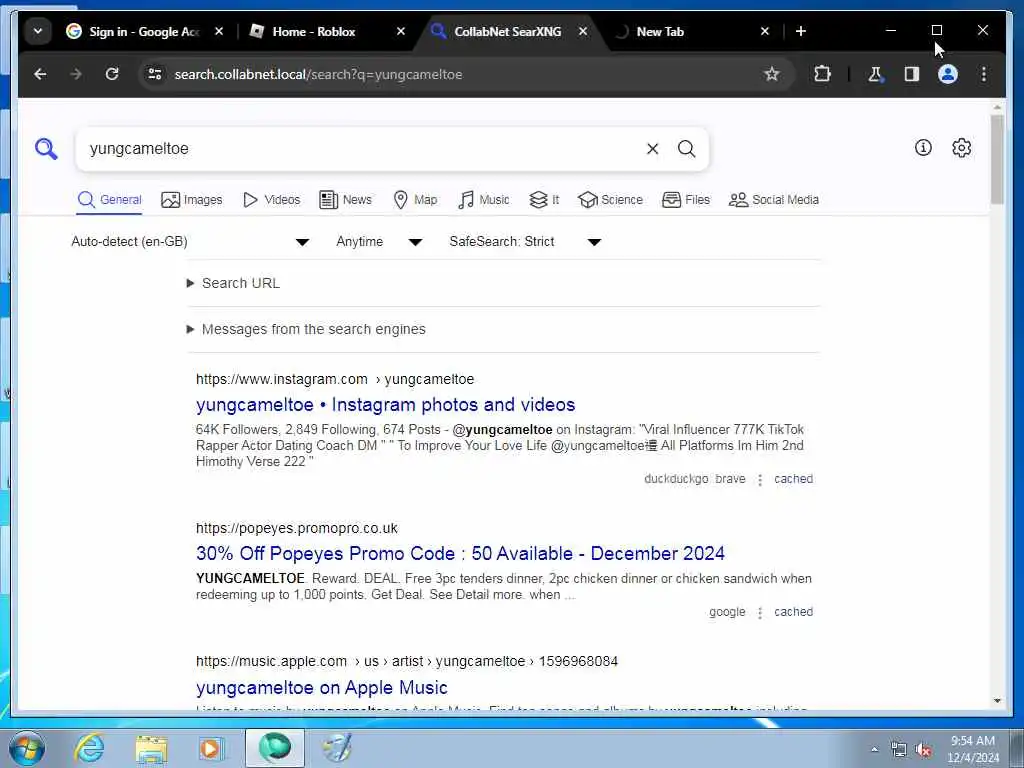Open the options dots beside google engine
The width and height of the screenshot is (1024, 768).
click(760, 613)
